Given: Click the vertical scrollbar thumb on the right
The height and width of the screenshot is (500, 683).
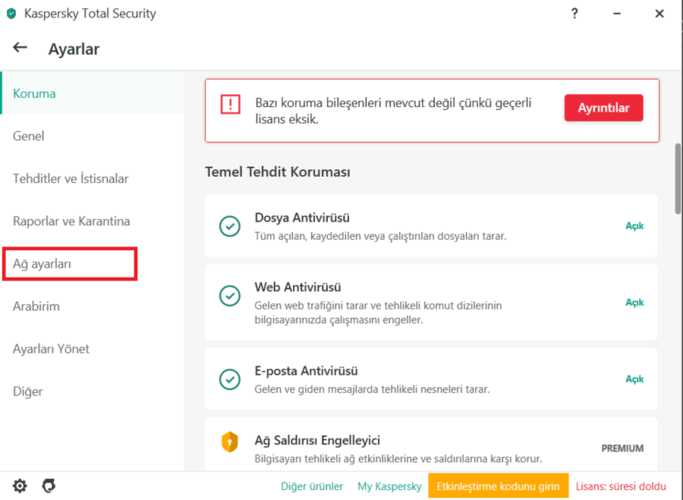Looking at the screenshot, I should pyautogui.click(x=678, y=179).
